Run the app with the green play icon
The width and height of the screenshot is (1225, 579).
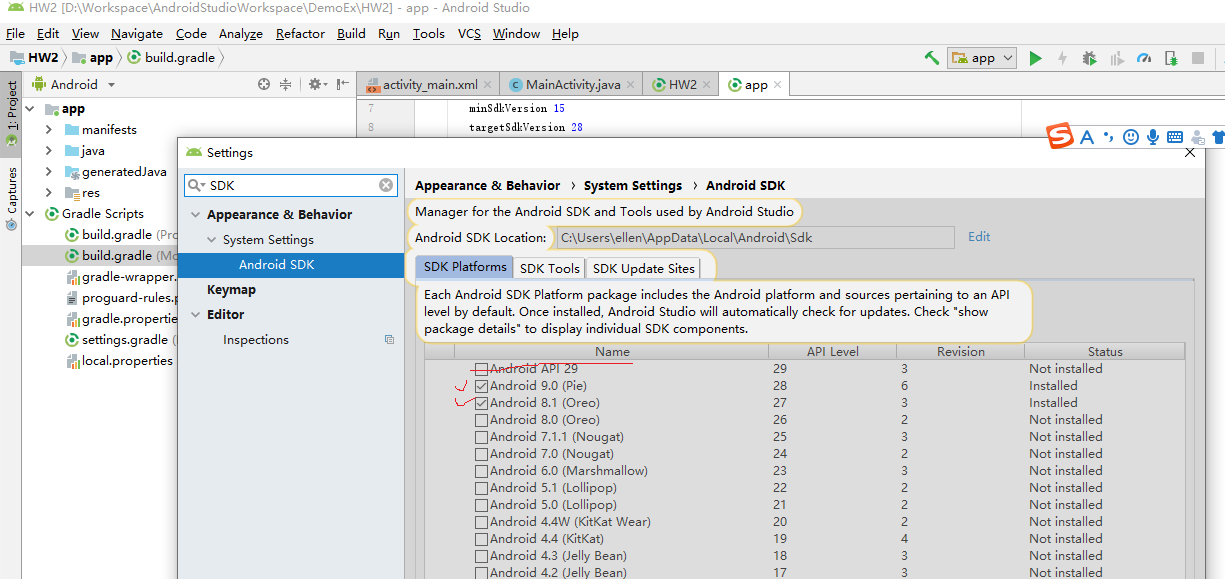(x=1035, y=58)
